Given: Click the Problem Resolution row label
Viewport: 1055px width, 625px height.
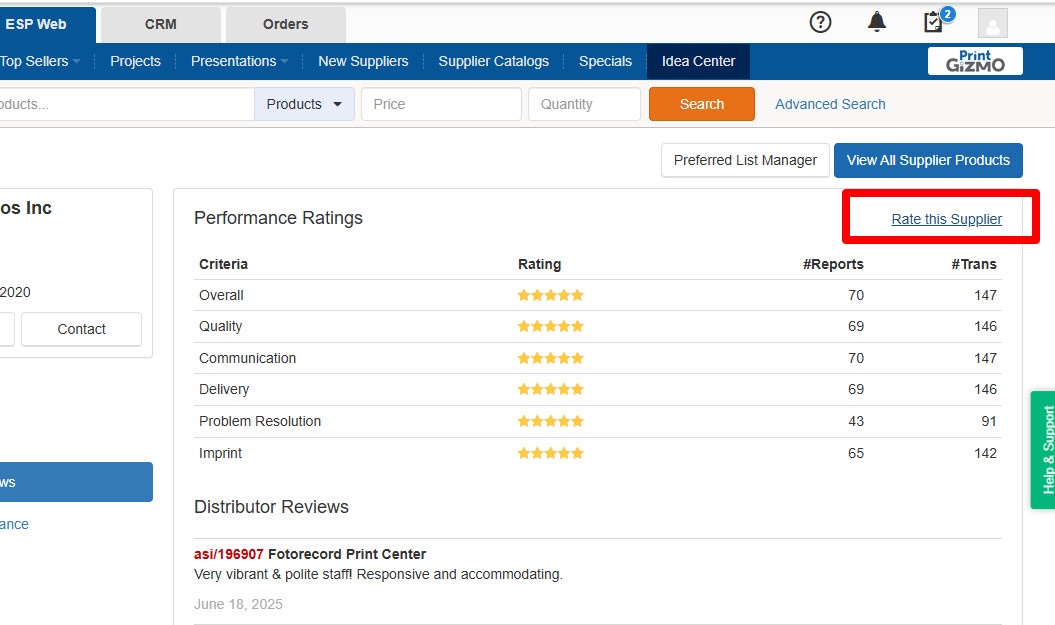Looking at the screenshot, I should 260,421.
